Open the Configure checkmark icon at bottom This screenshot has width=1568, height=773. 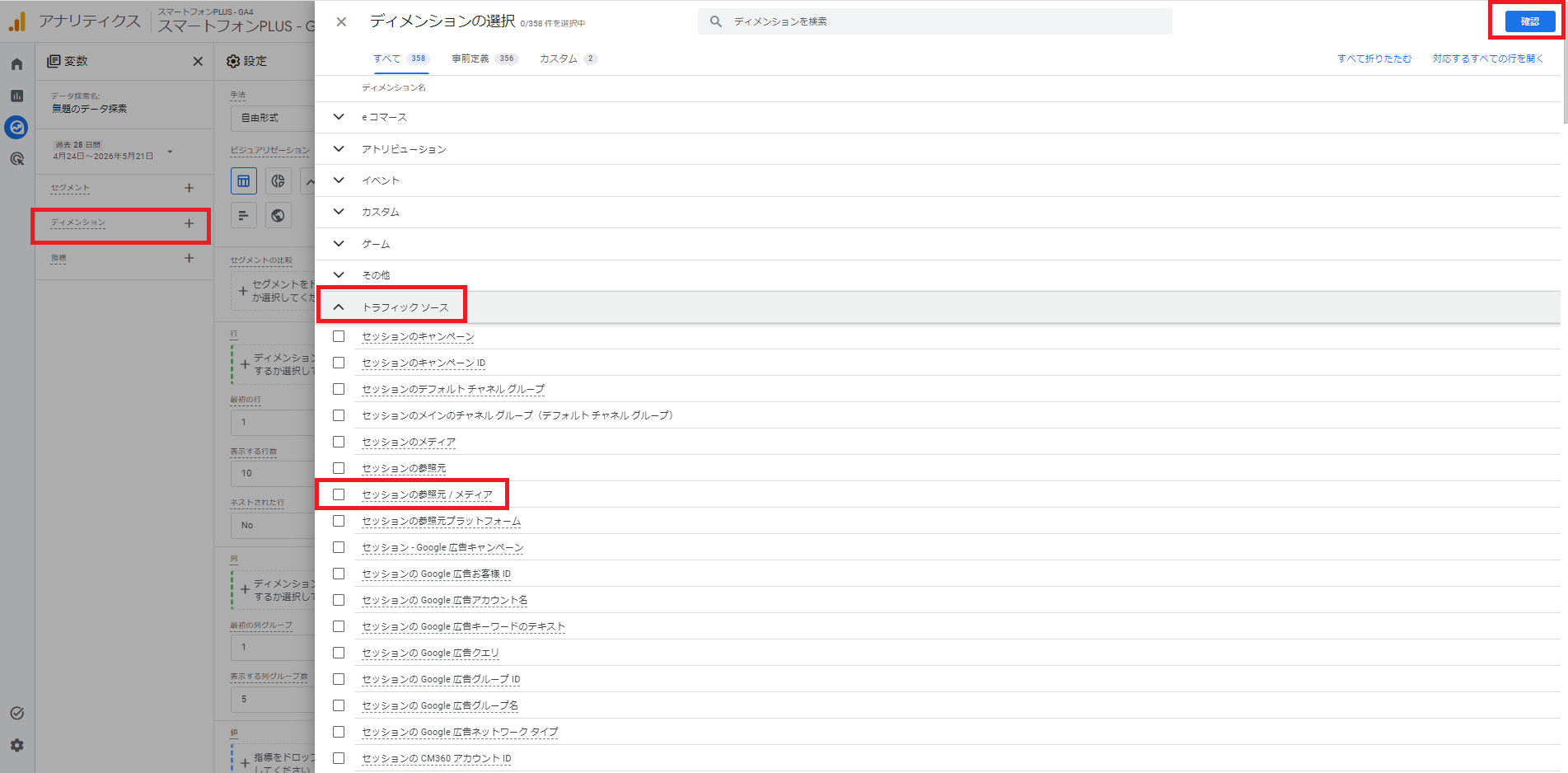click(16, 714)
